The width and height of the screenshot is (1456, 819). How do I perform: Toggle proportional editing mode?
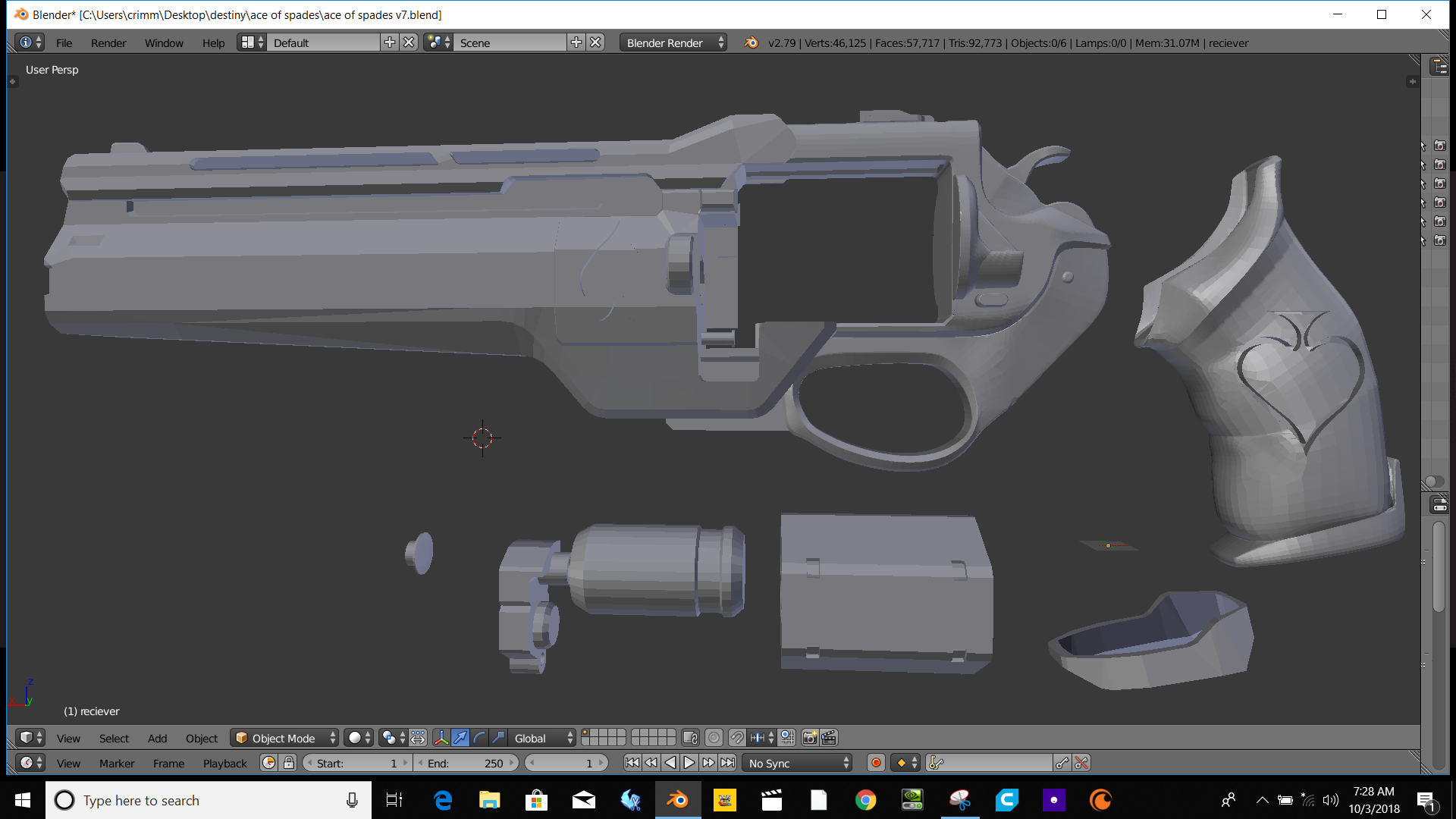(714, 738)
